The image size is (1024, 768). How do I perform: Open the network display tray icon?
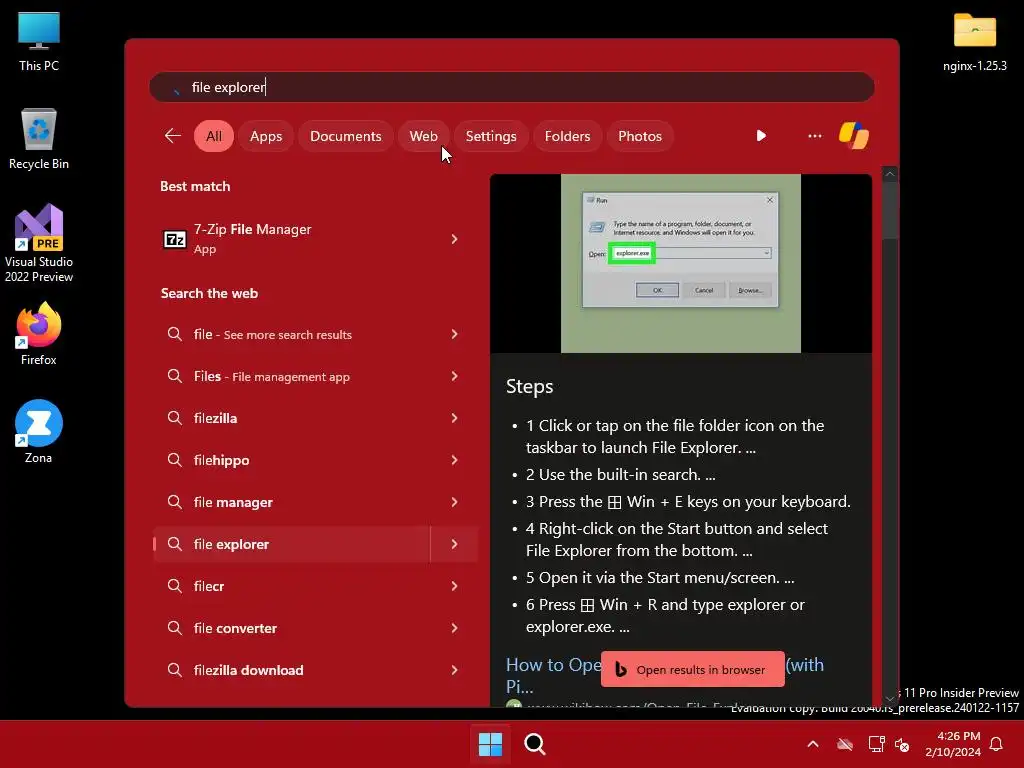point(876,744)
